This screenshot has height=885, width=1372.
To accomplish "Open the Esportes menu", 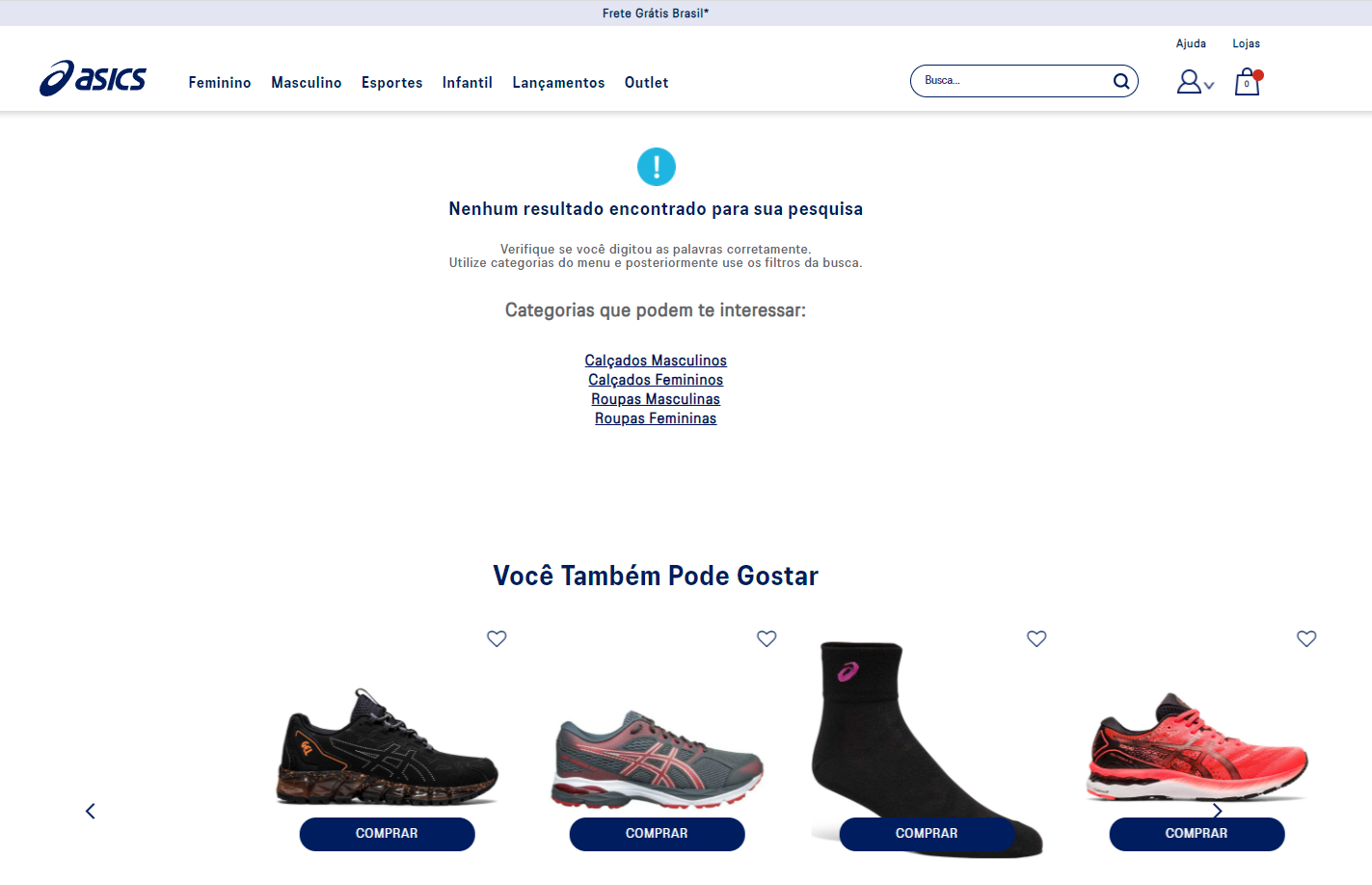I will pyautogui.click(x=392, y=83).
